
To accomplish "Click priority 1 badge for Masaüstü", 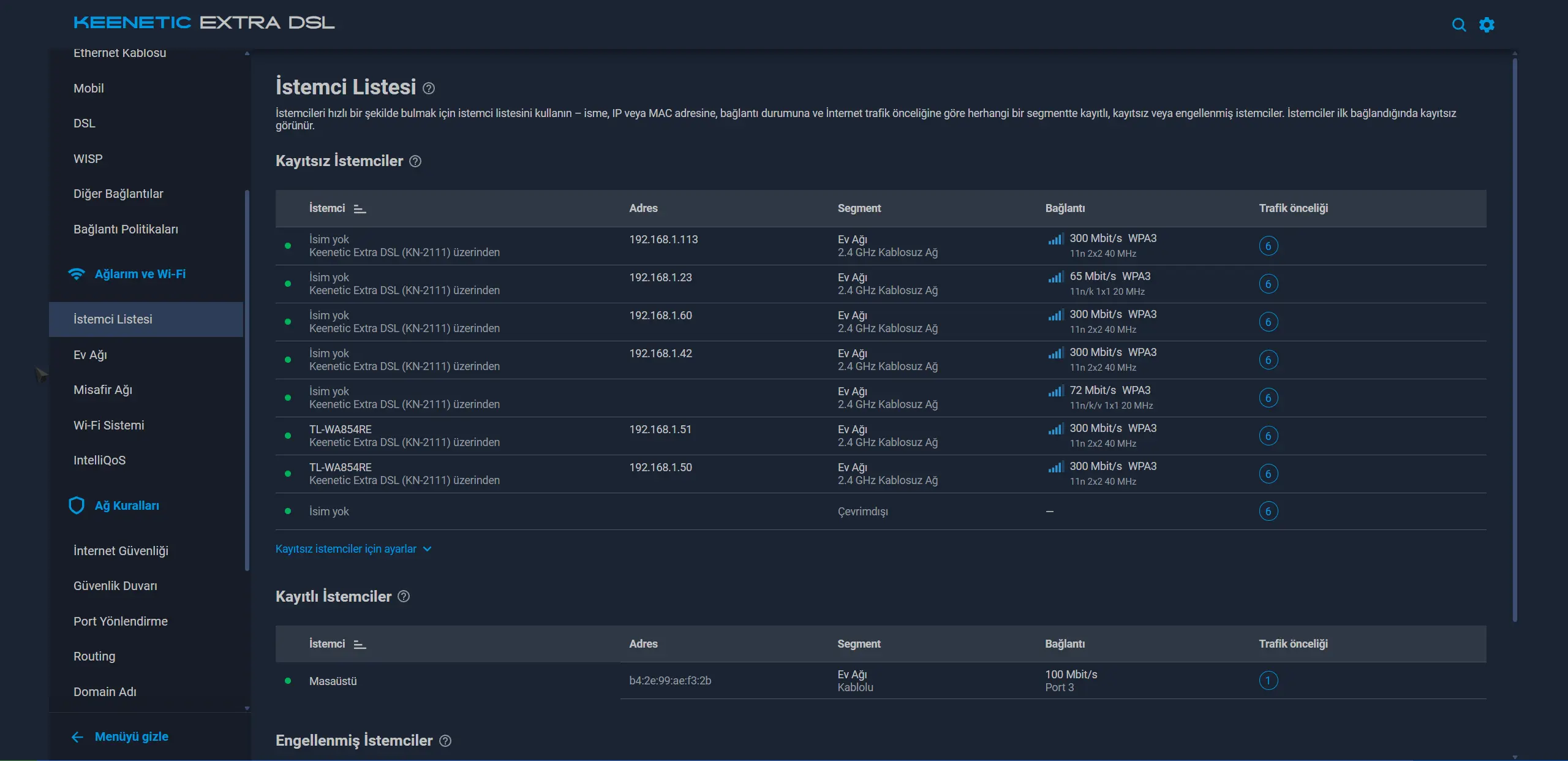I will point(1268,680).
